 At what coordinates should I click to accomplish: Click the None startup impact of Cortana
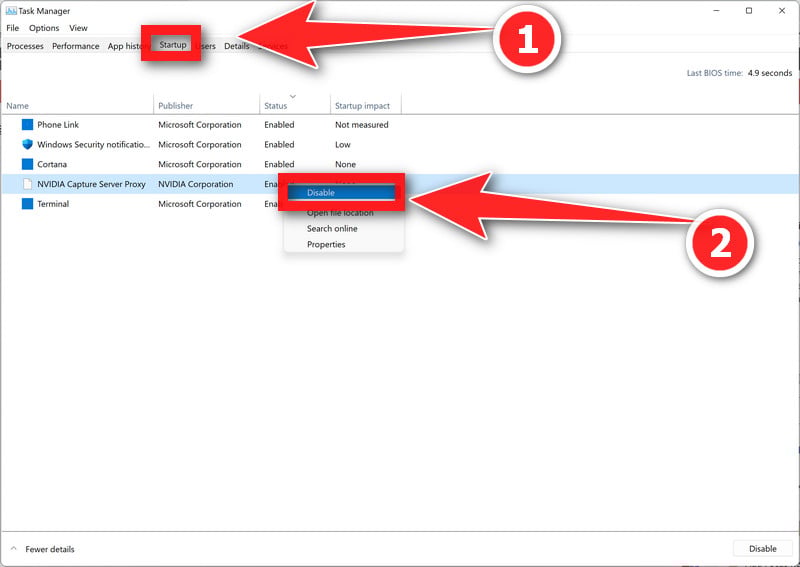click(x=345, y=164)
